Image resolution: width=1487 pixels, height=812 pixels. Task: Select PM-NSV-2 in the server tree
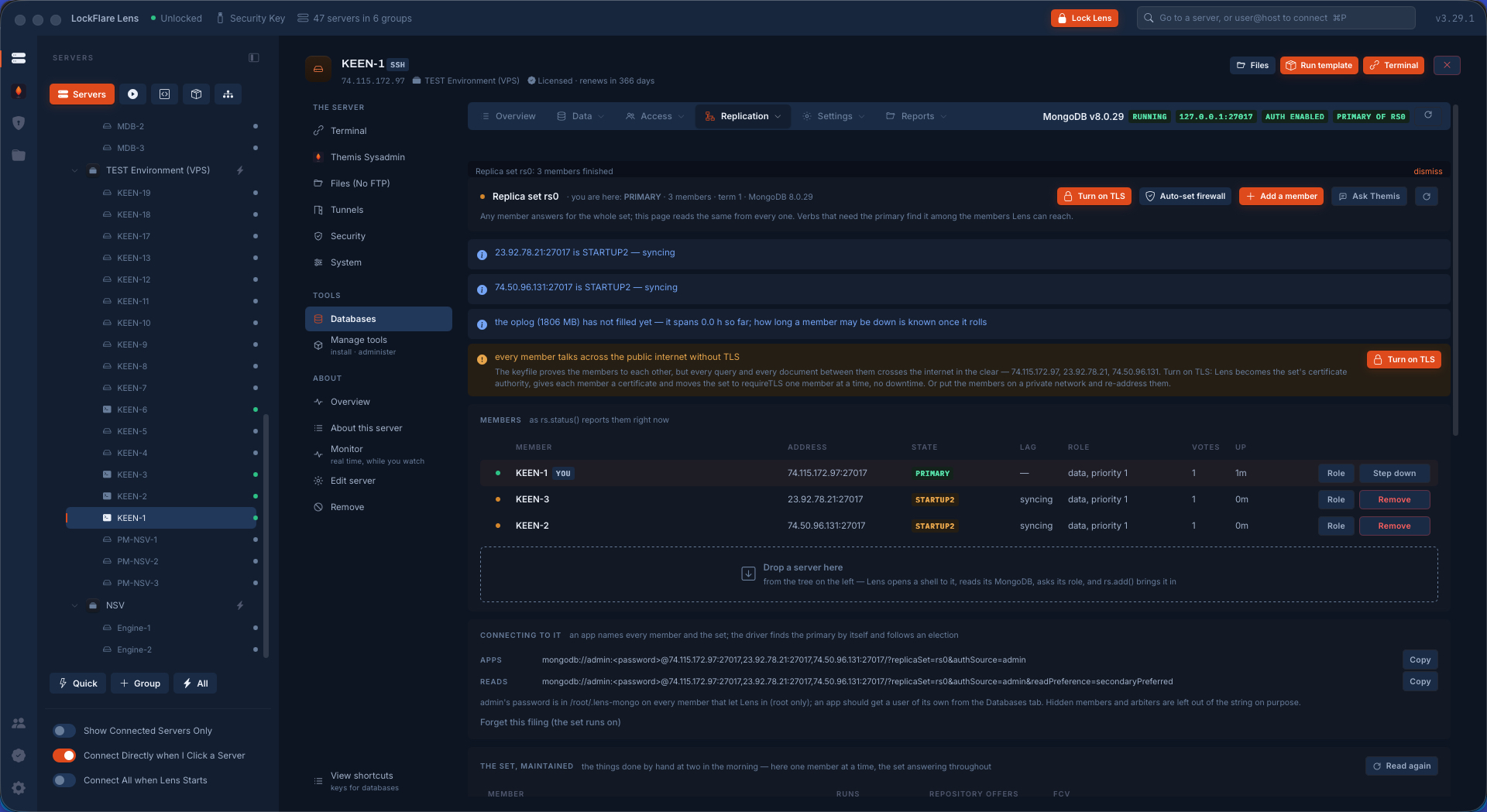point(161,561)
